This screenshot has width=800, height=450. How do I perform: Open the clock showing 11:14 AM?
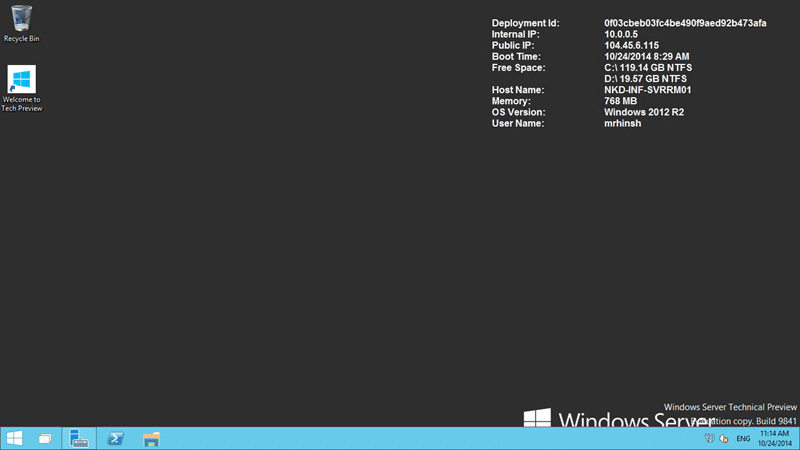tap(774, 438)
